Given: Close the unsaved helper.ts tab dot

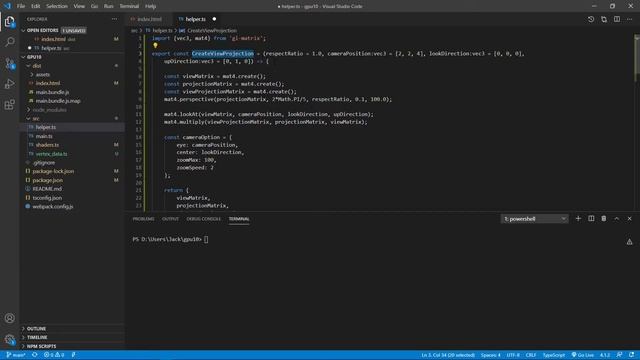Looking at the screenshot, I should pos(214,19).
